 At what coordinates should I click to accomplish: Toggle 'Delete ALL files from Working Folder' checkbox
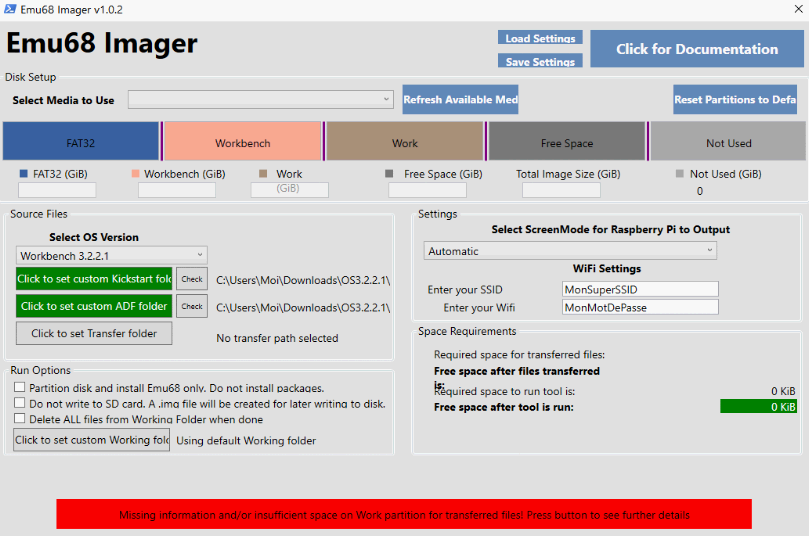[x=19, y=420]
